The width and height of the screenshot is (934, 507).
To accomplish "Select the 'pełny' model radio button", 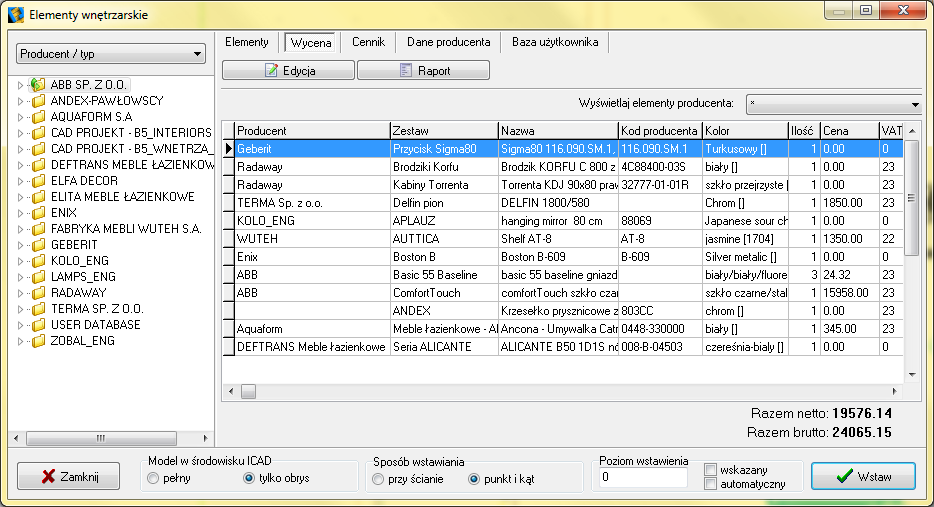I will click(153, 478).
